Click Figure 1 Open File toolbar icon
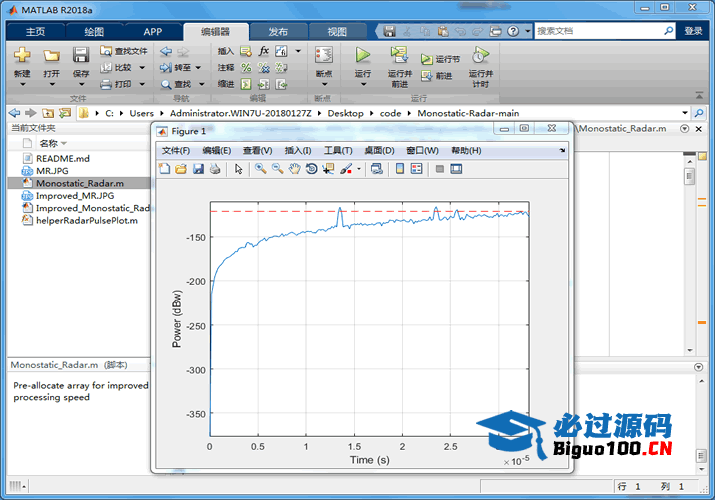This screenshot has height=500, width=715. coord(181,169)
